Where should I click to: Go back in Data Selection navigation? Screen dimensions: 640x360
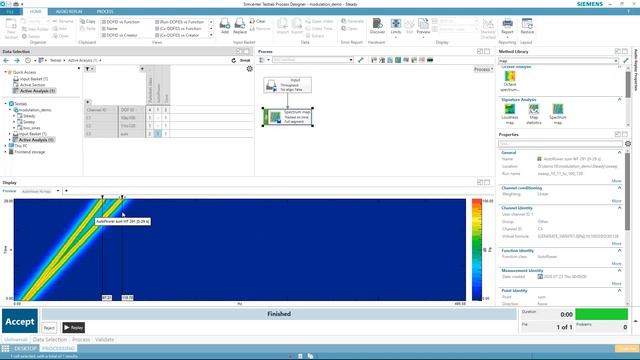6,60
